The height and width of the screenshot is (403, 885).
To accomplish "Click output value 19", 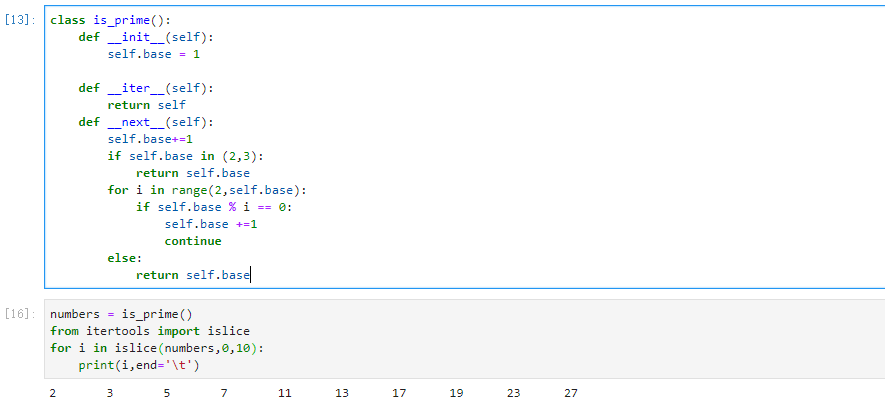I will point(456,393).
